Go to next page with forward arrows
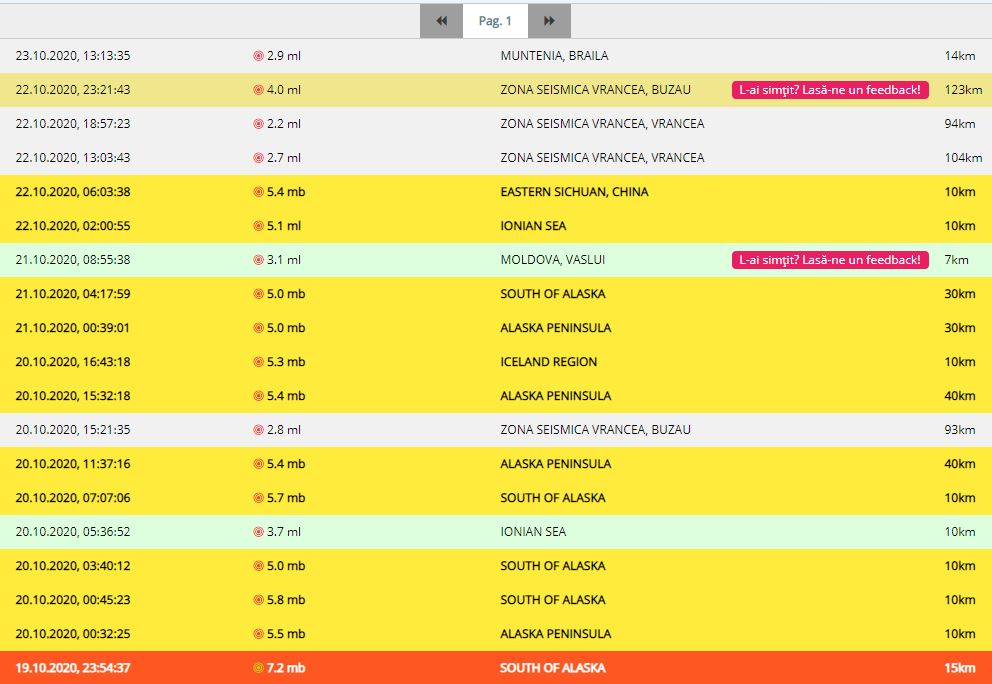This screenshot has width=992, height=684. (x=549, y=21)
